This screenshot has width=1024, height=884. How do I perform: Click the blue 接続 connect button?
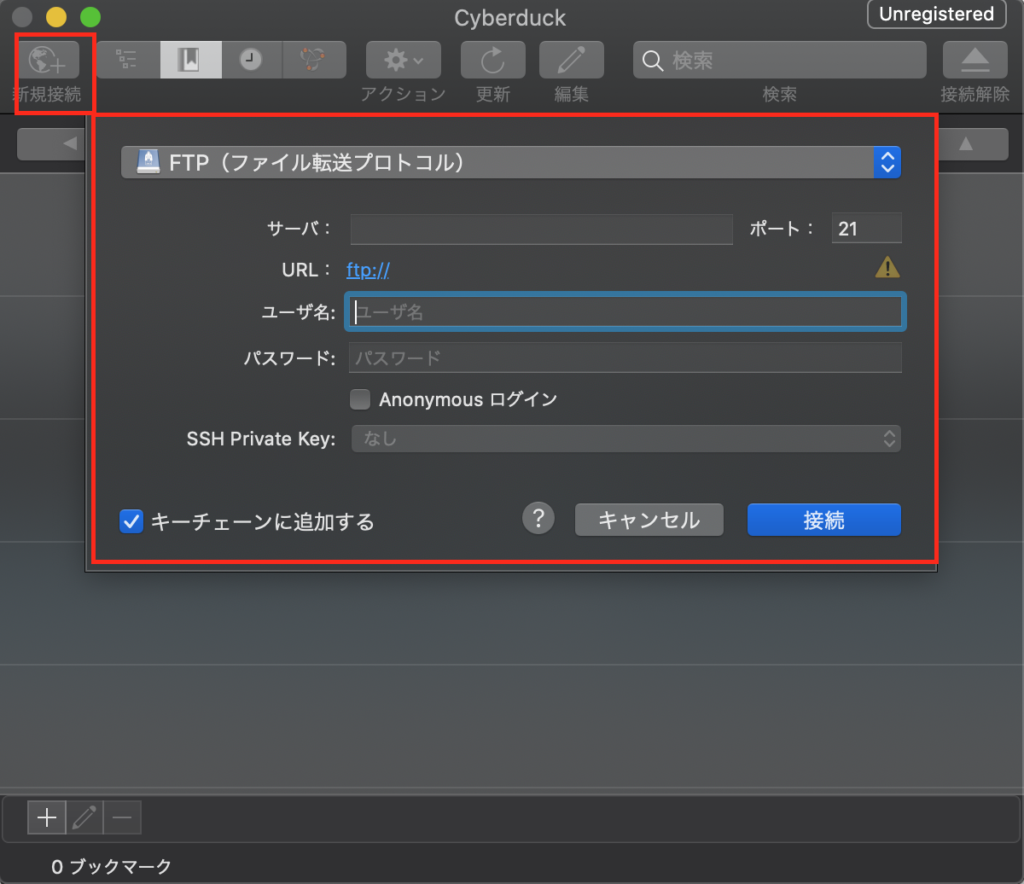pos(824,520)
